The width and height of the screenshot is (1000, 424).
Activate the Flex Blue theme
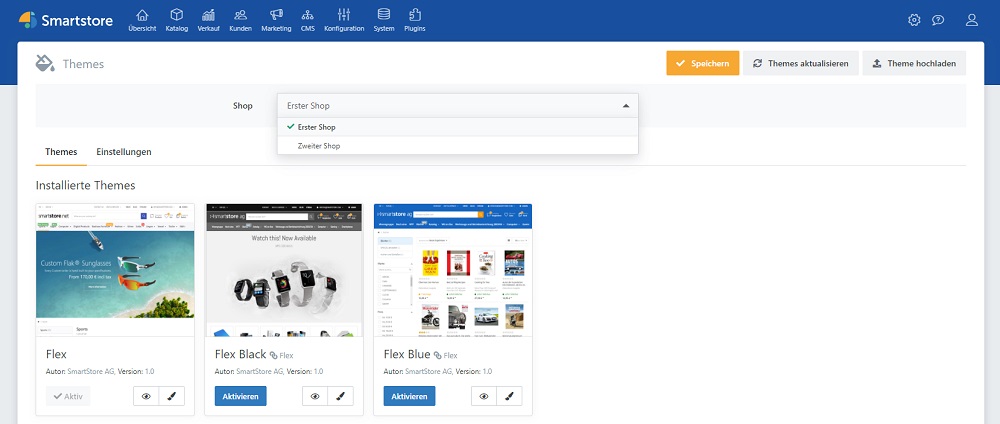click(409, 396)
